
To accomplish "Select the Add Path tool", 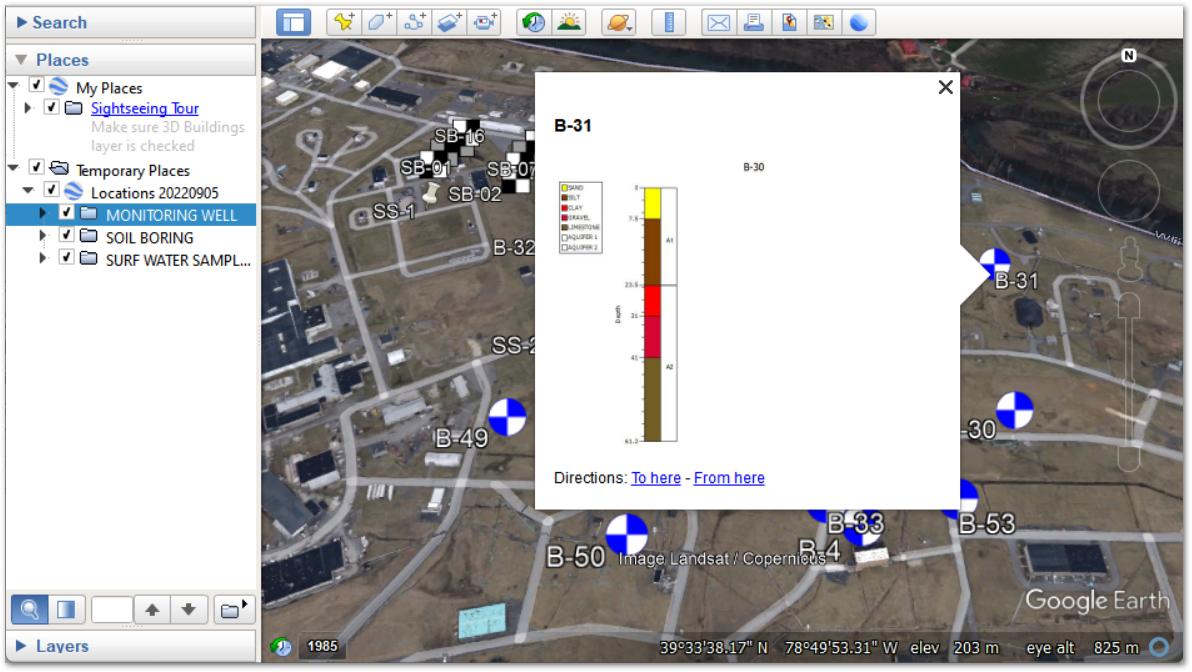I will pyautogui.click(x=414, y=22).
